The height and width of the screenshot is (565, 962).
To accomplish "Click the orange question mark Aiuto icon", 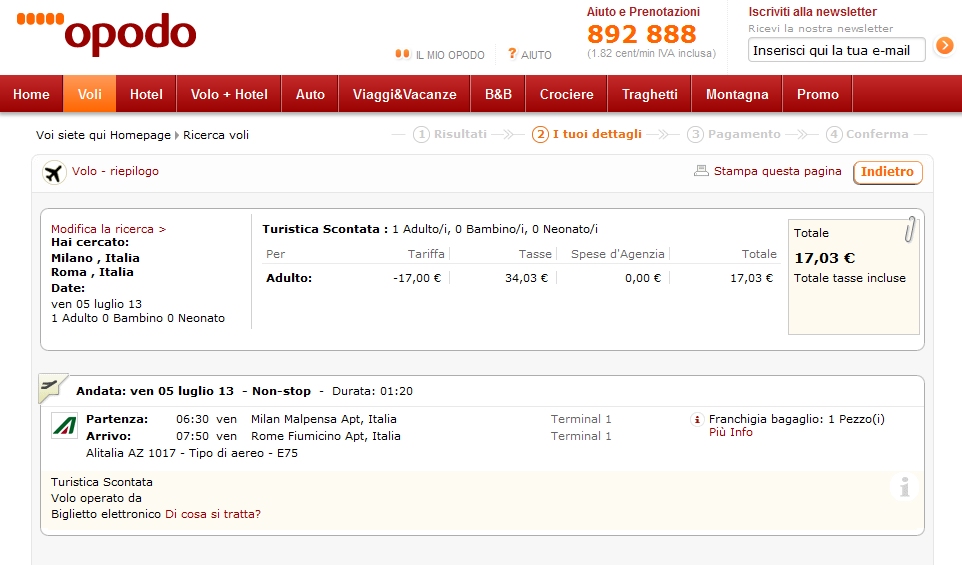I will tap(512, 54).
